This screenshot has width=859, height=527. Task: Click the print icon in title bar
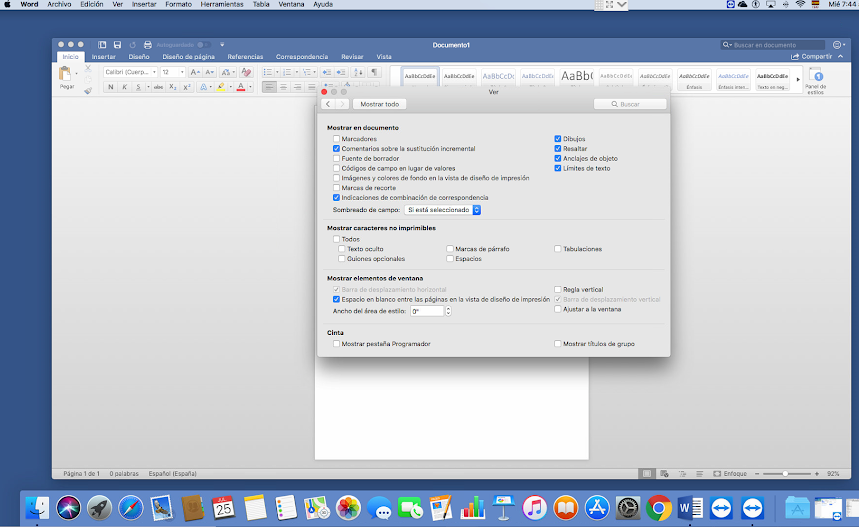coord(148,45)
